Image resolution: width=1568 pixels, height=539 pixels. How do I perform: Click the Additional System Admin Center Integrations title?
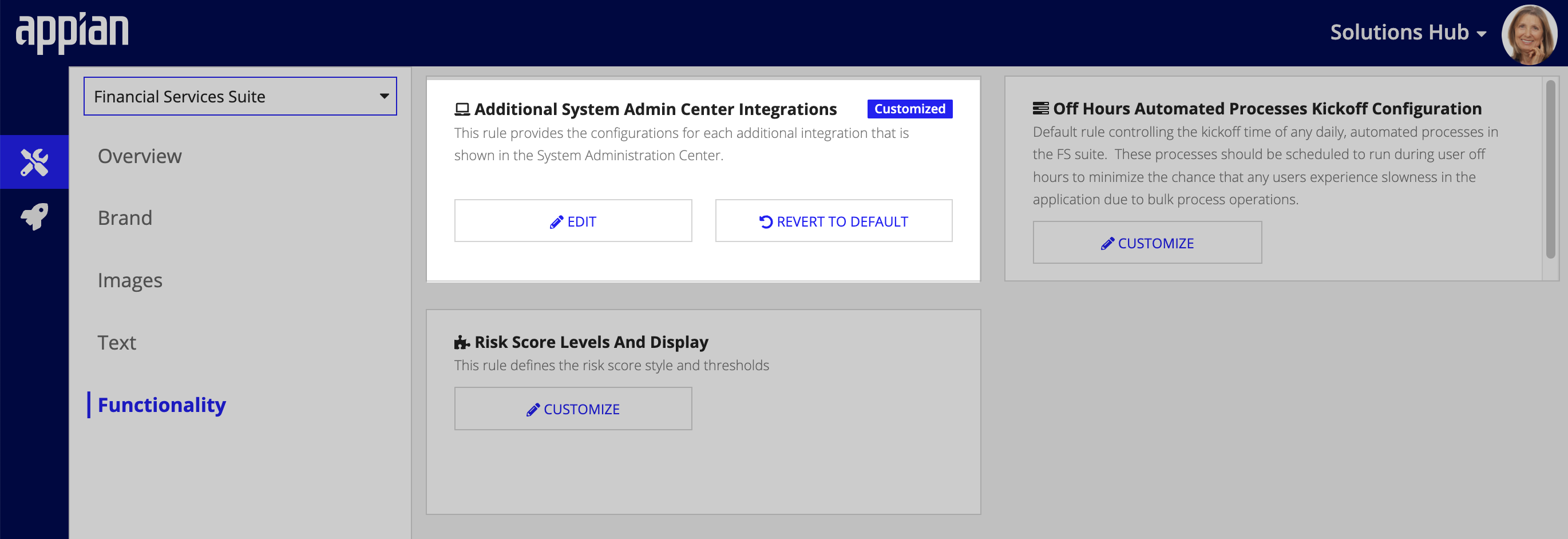click(x=656, y=109)
